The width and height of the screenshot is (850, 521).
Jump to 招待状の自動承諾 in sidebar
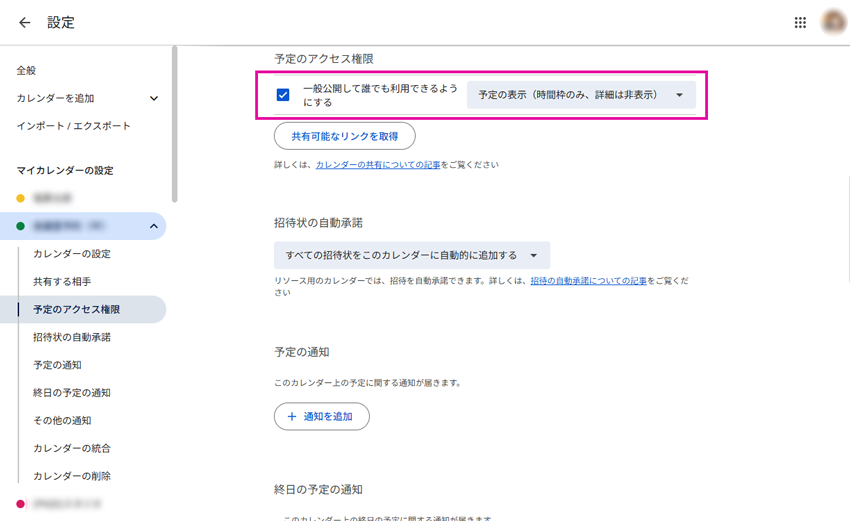(71, 337)
